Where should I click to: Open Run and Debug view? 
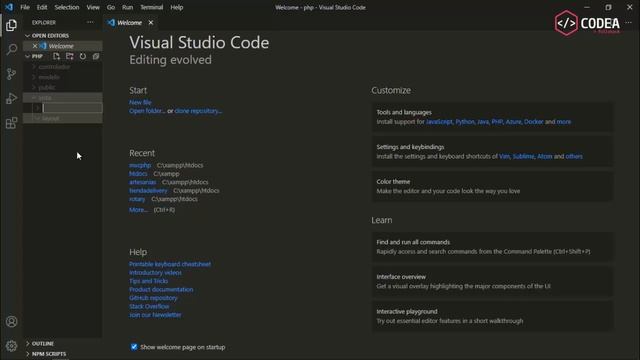(x=11, y=98)
